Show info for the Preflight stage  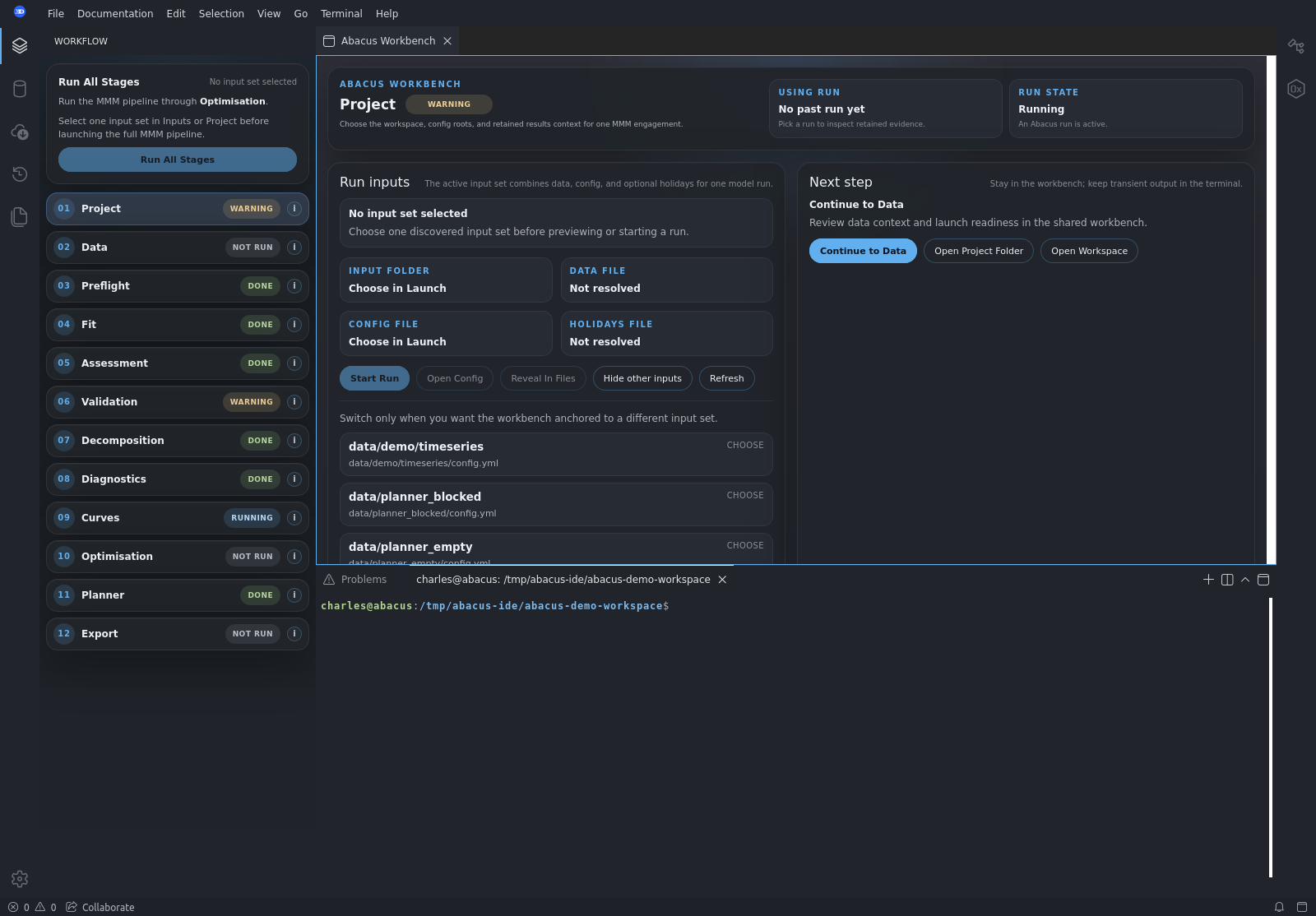coord(294,286)
